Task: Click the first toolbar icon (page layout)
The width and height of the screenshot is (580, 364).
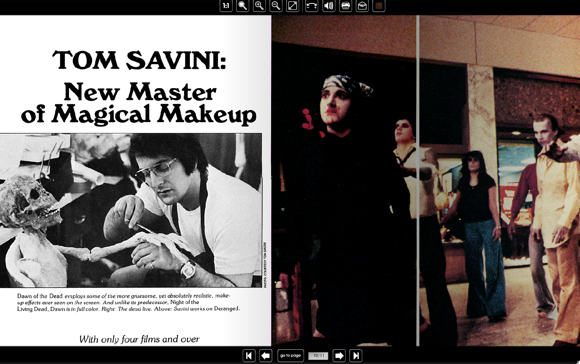Action: (x=226, y=6)
